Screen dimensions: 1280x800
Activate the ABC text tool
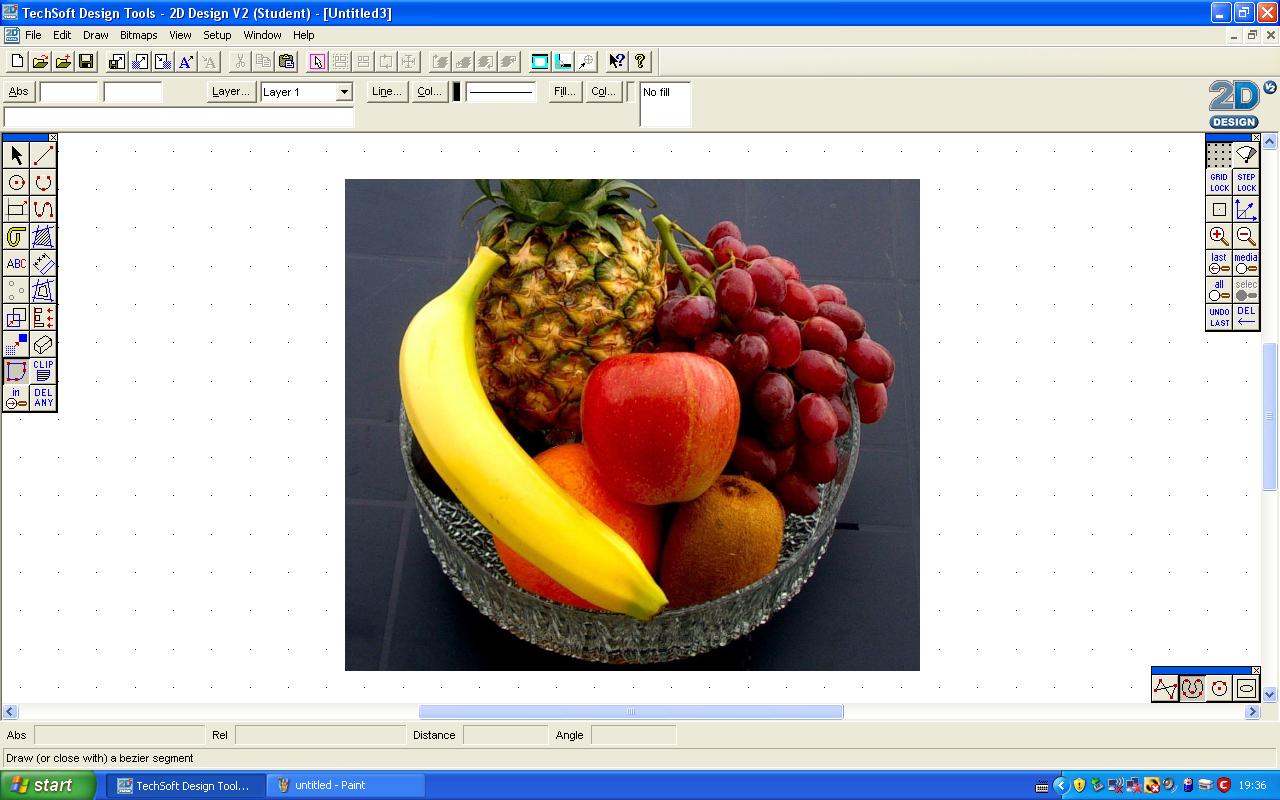click(16, 263)
